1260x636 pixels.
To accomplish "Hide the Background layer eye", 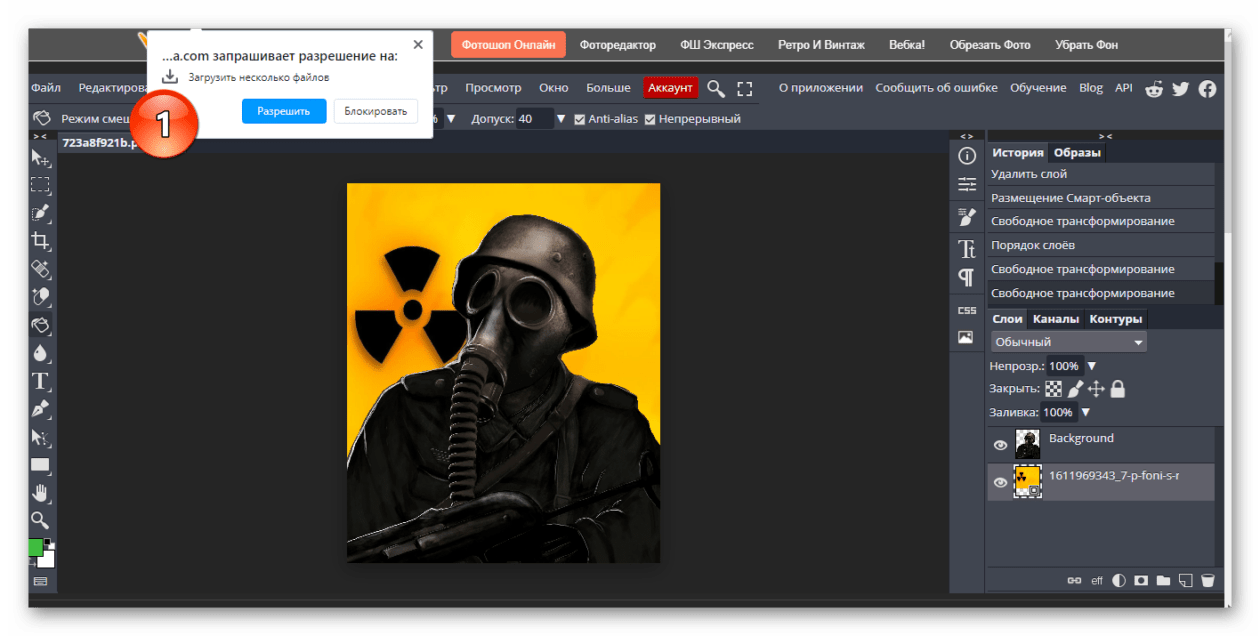I will (x=1000, y=445).
